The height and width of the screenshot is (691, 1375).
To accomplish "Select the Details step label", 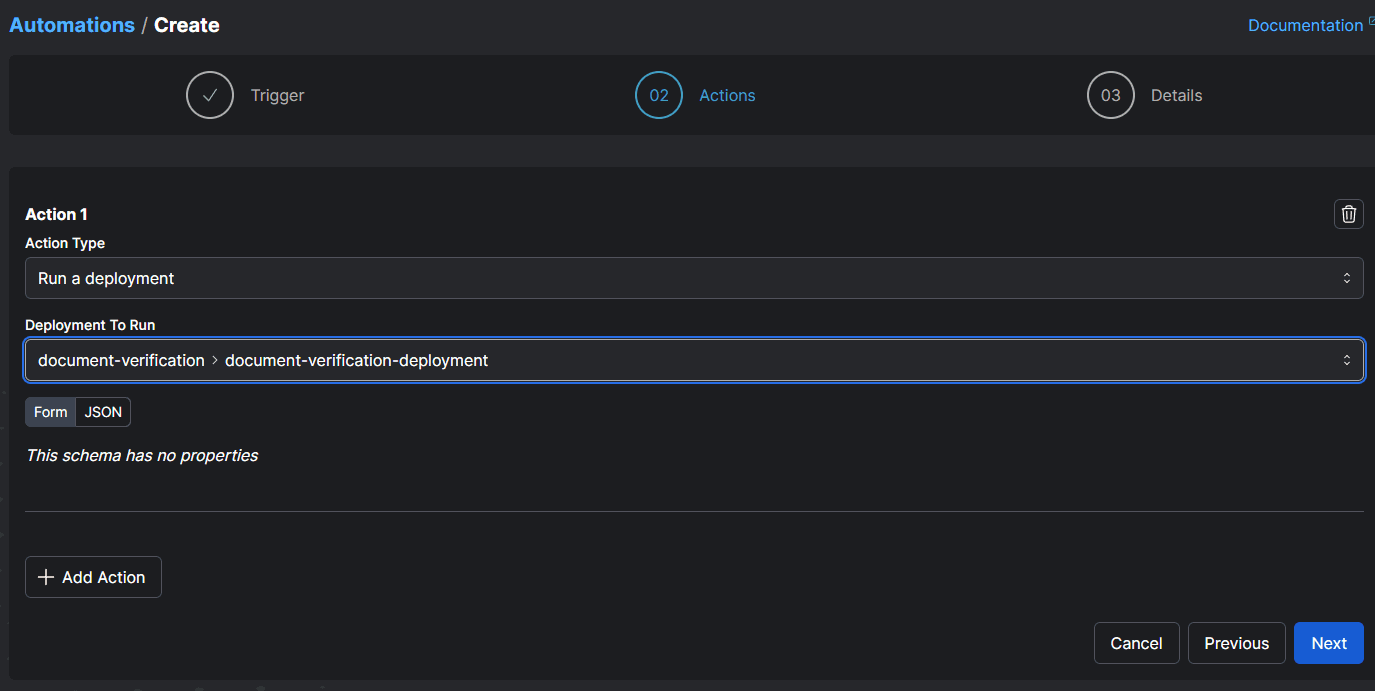I will 1176,96.
